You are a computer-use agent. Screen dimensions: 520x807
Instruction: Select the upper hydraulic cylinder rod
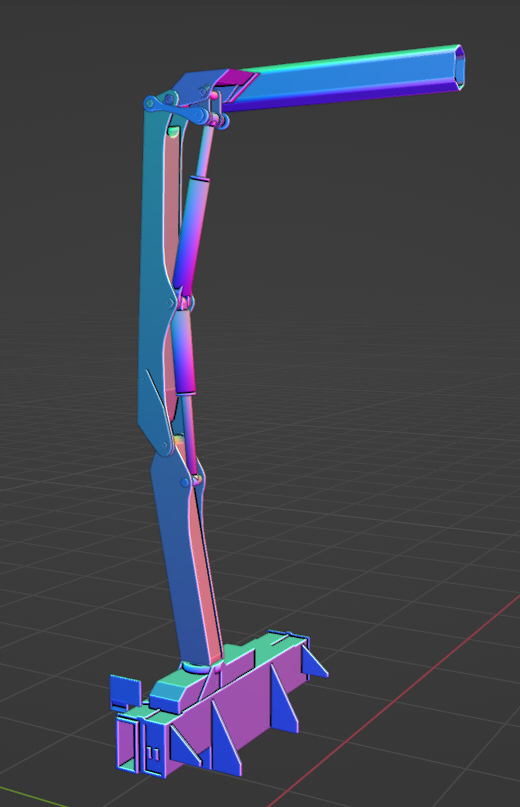[203, 152]
